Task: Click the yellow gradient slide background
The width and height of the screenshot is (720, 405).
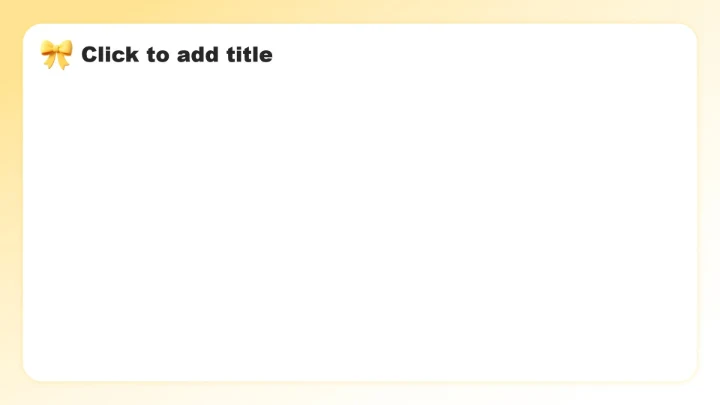Action: click(x=9, y=200)
